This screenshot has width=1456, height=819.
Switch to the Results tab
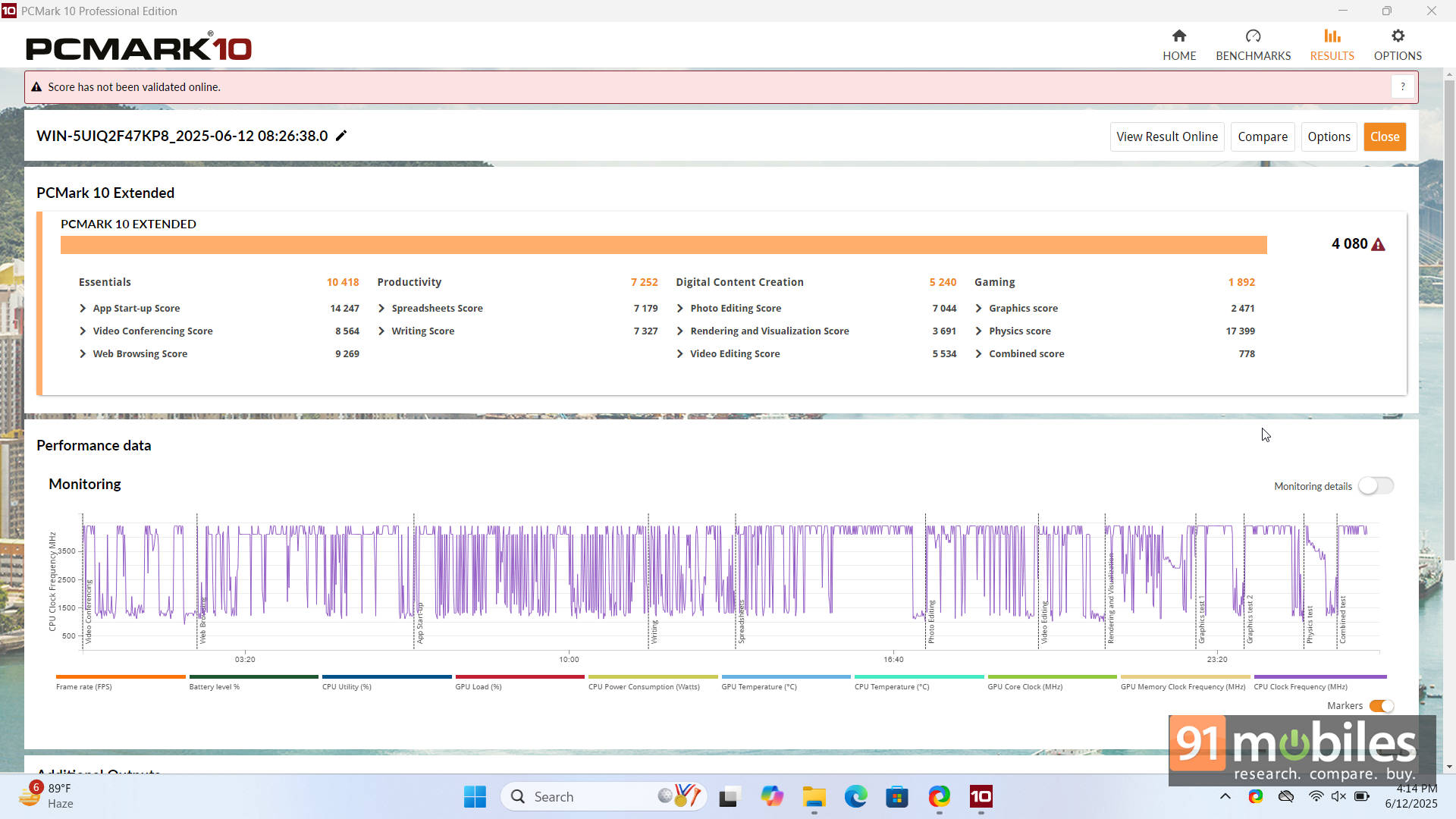1332,45
